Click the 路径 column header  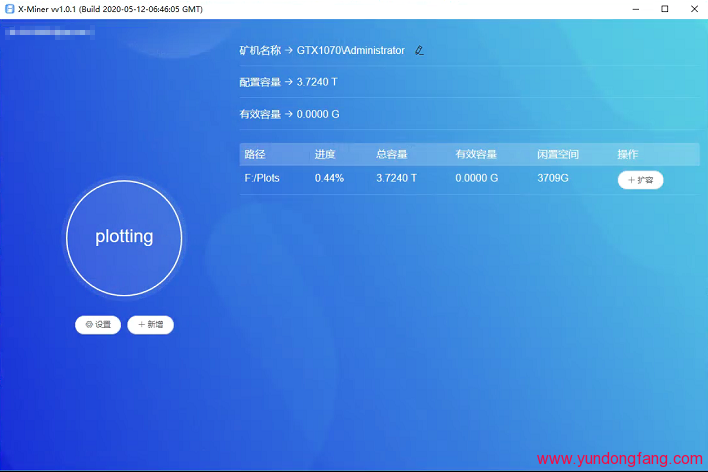coord(255,155)
